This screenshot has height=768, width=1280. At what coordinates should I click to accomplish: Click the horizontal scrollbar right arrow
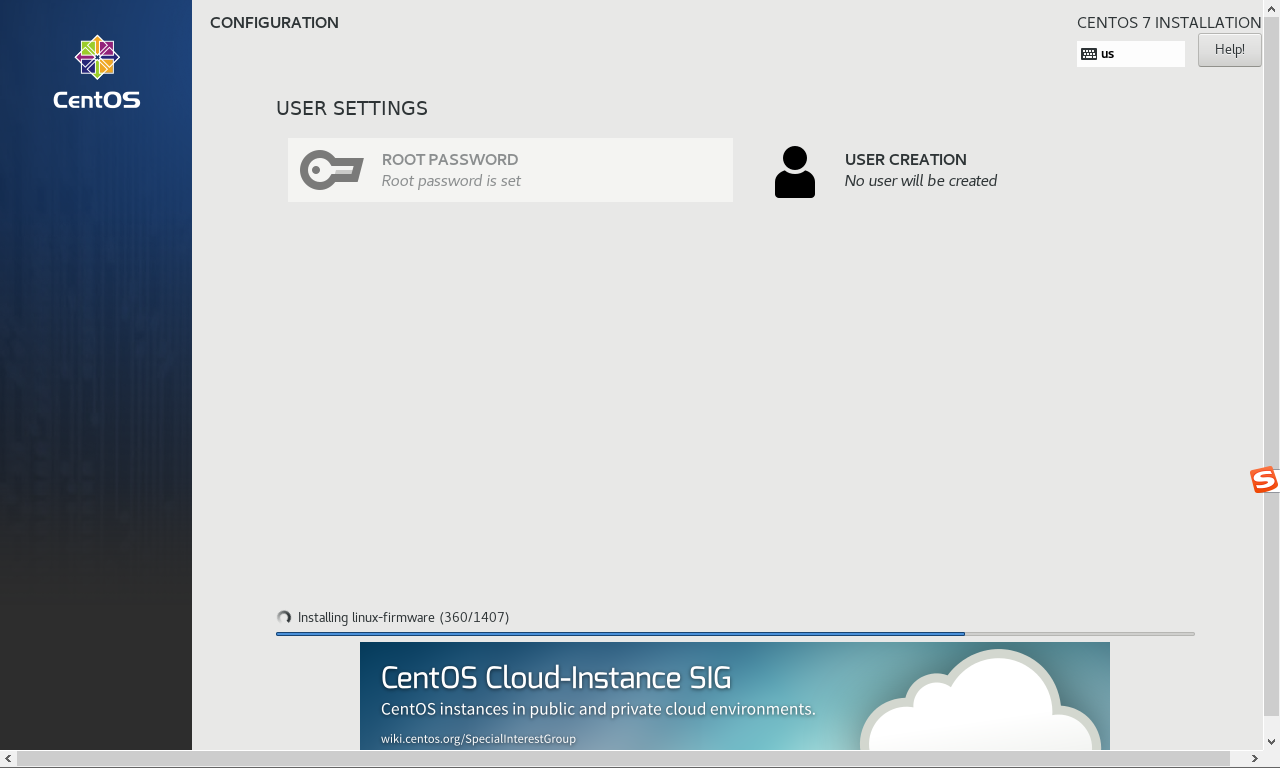tap(1254, 759)
